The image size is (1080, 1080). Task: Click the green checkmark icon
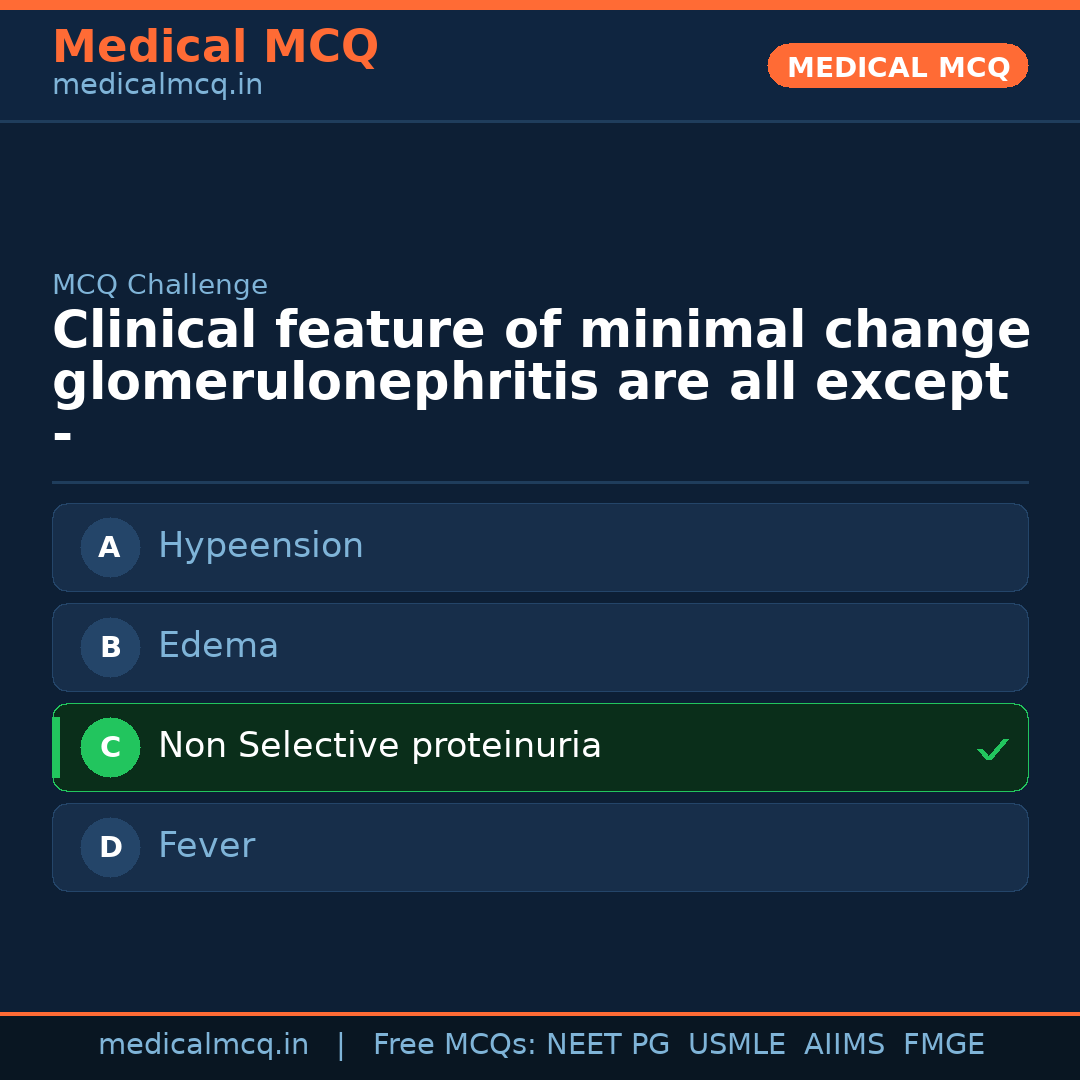(992, 749)
